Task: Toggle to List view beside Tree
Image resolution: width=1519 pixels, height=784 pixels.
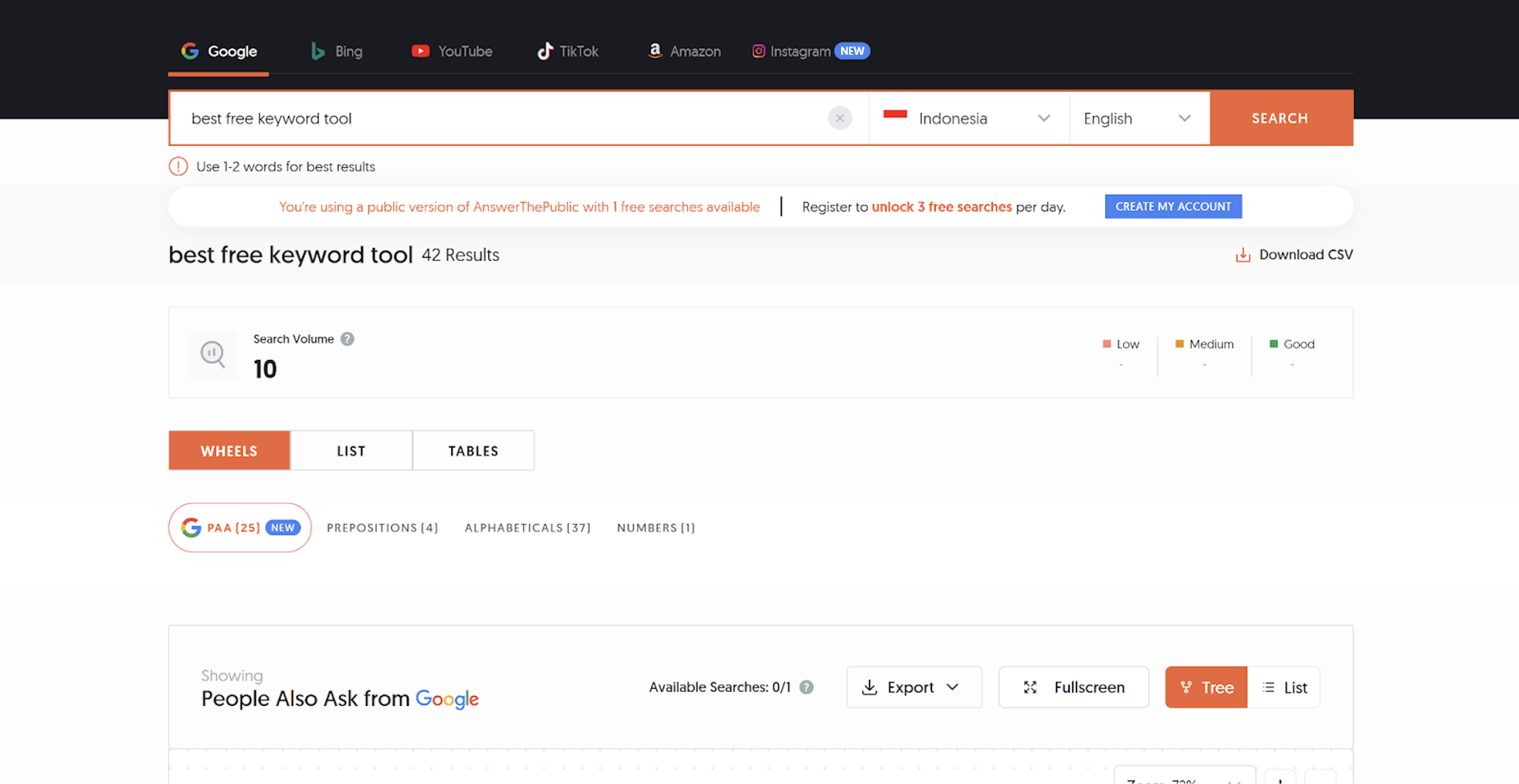Action: (1284, 687)
